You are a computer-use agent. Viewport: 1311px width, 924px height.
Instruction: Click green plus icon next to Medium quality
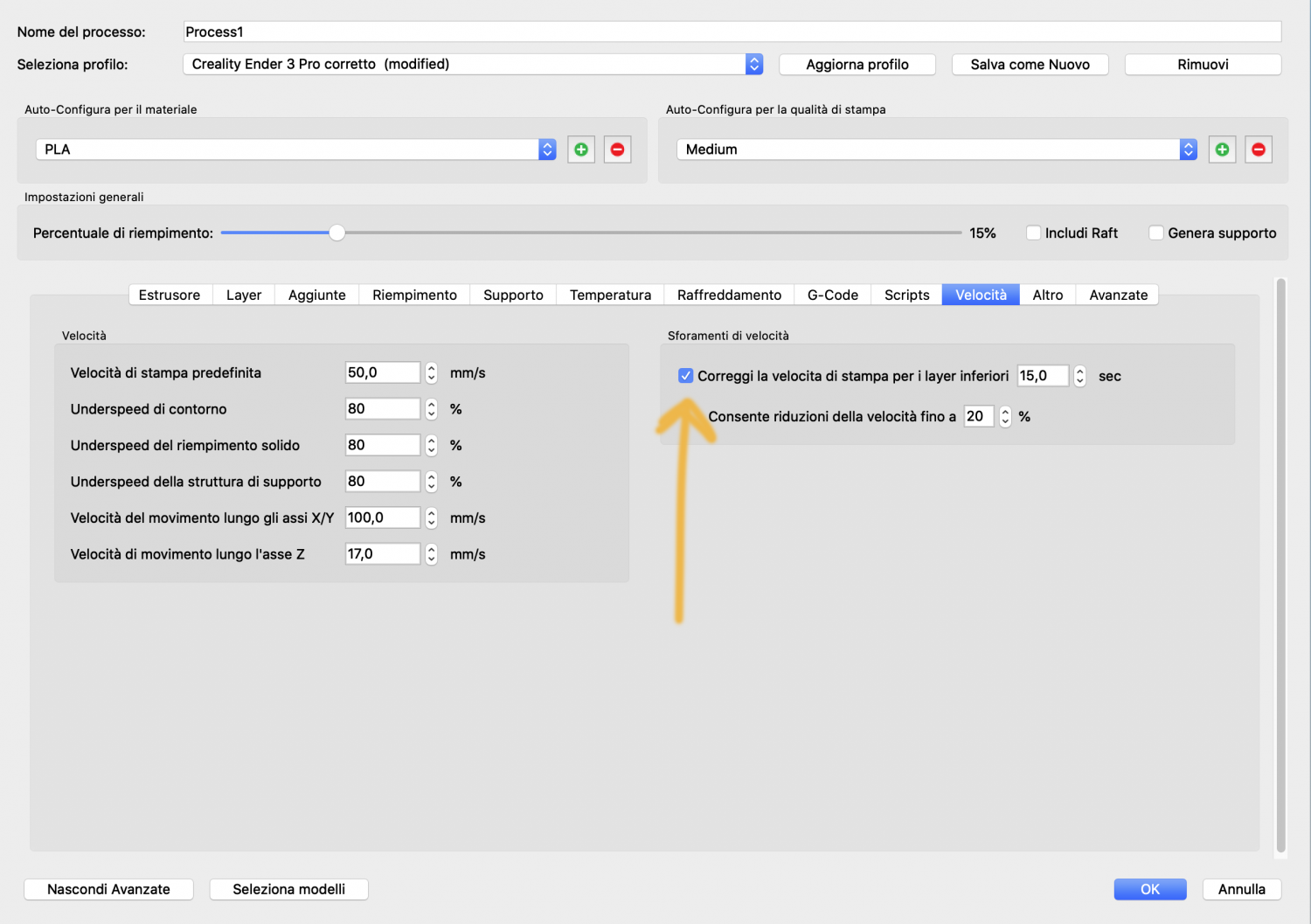point(1222,149)
